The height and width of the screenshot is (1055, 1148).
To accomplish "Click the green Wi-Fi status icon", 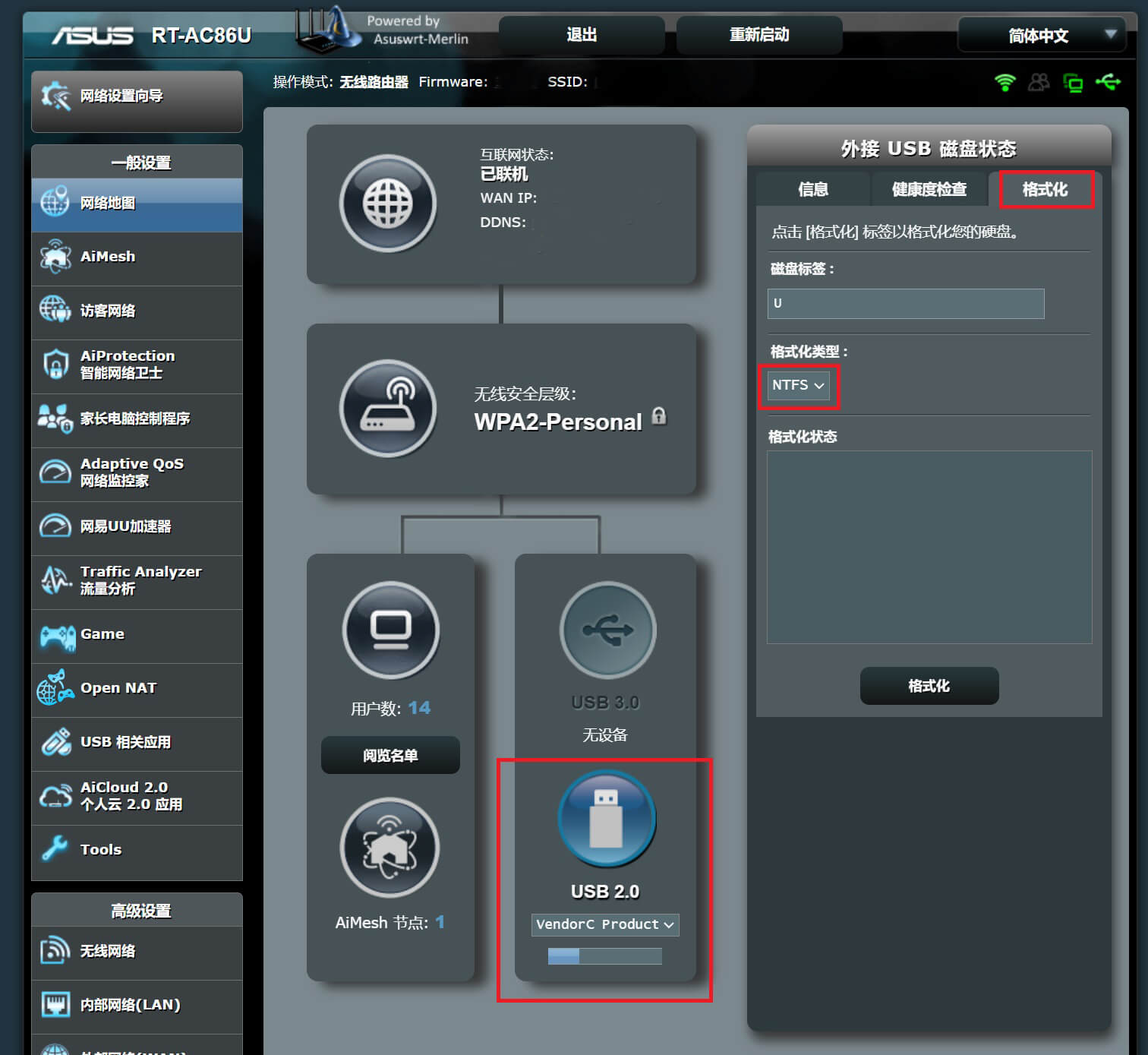I will tap(1004, 82).
